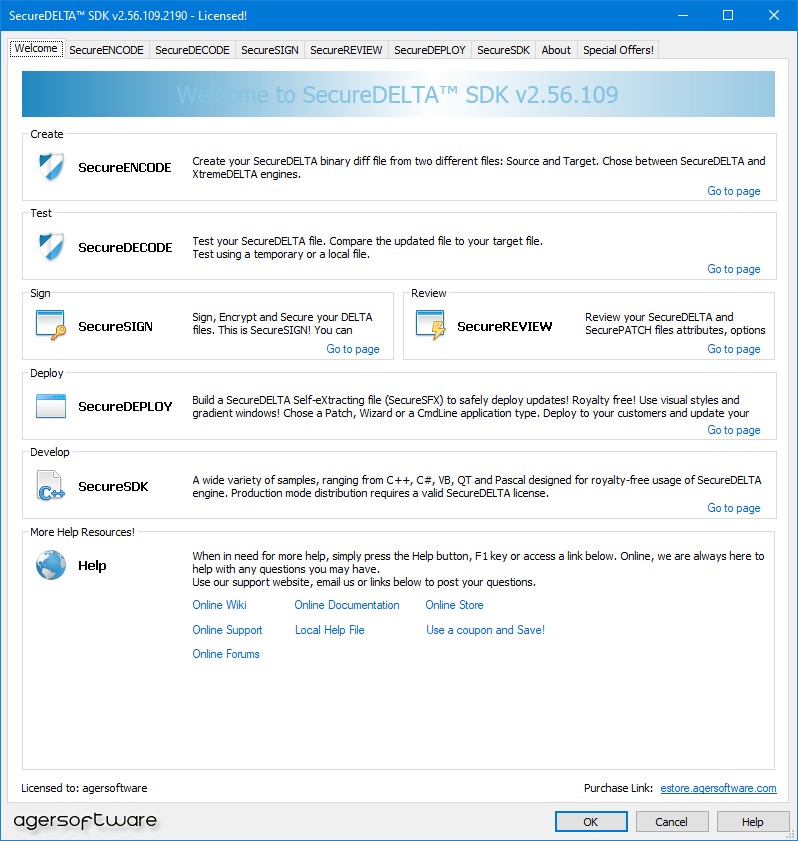798x841 pixels.
Task: Open the Online Documentation link
Action: point(347,604)
